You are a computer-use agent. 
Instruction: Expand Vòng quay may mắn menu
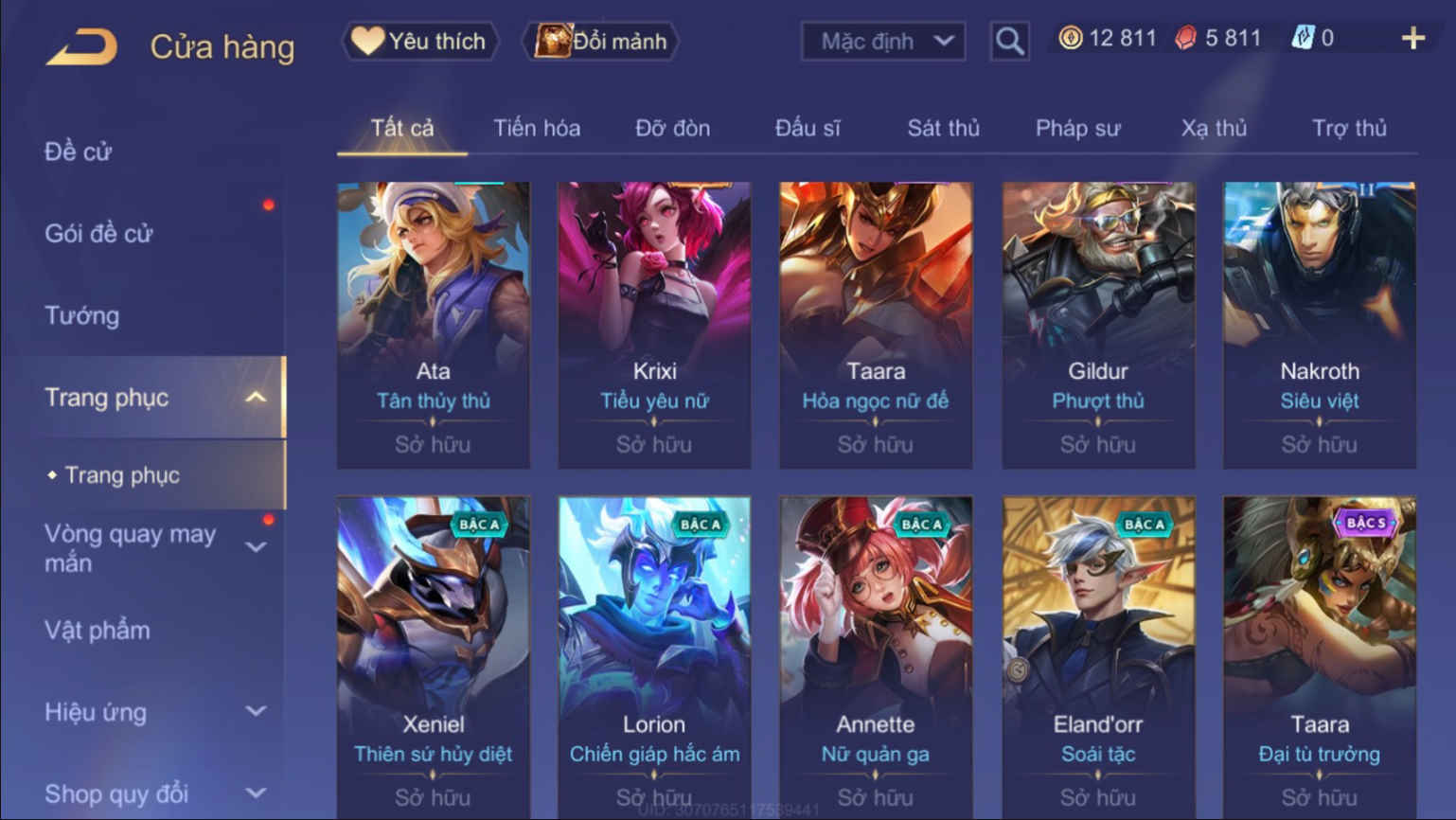click(256, 547)
